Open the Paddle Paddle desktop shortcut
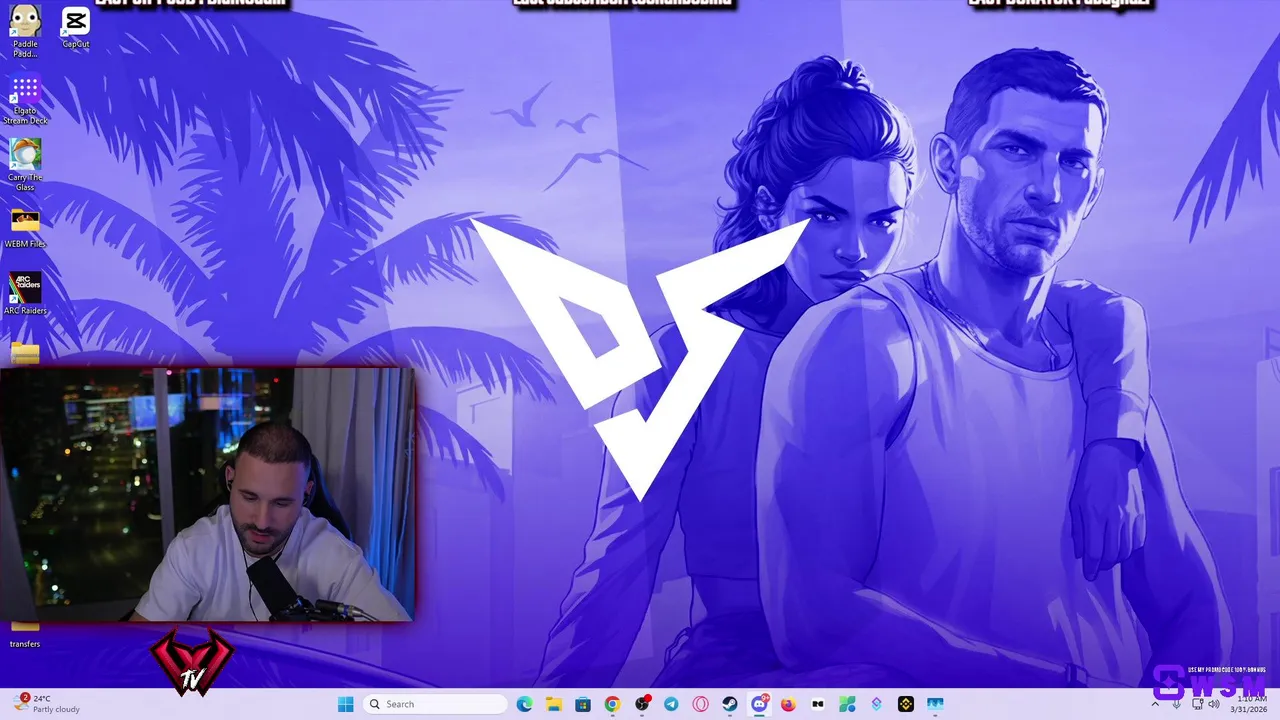 [25, 30]
